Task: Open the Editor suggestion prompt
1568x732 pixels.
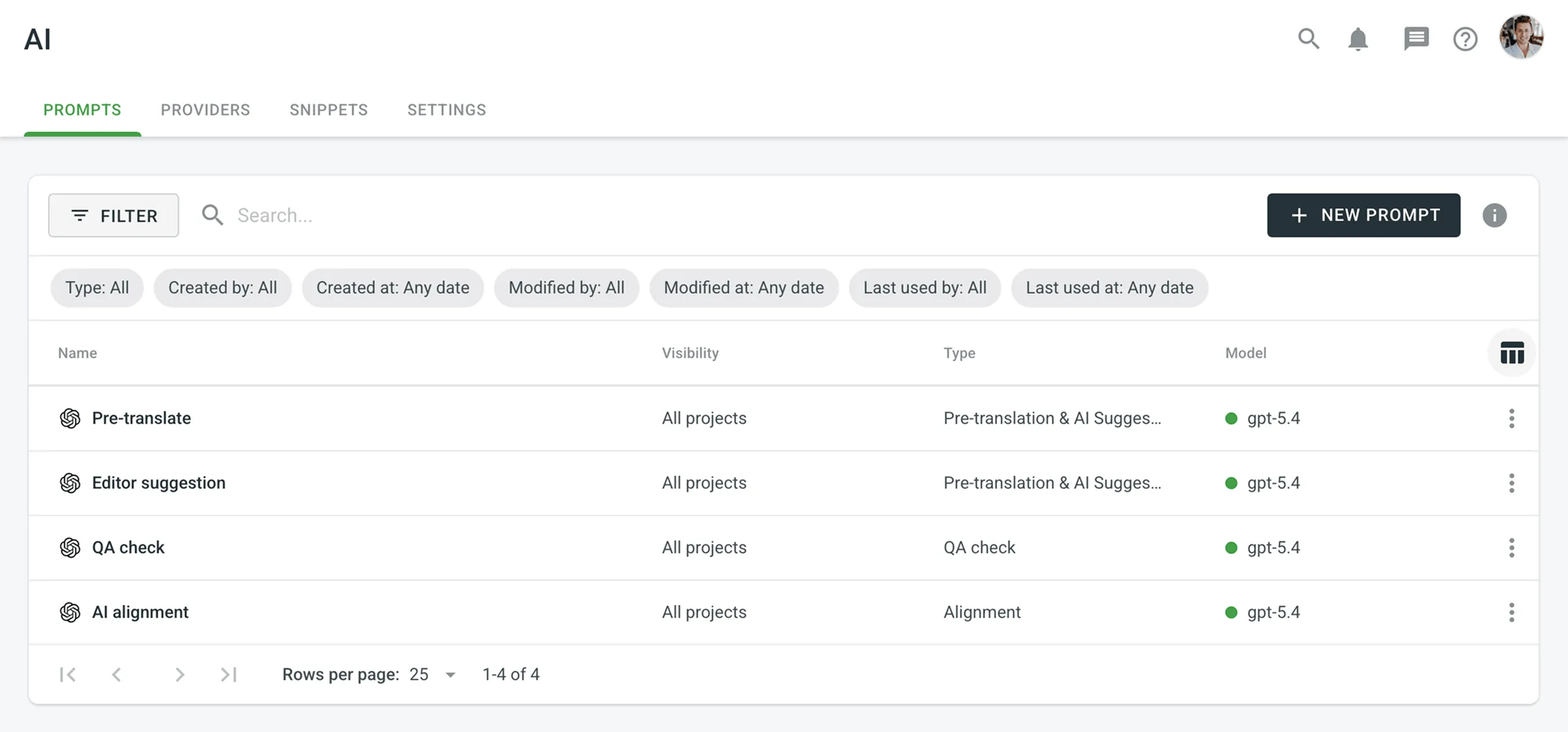Action: coord(159,483)
